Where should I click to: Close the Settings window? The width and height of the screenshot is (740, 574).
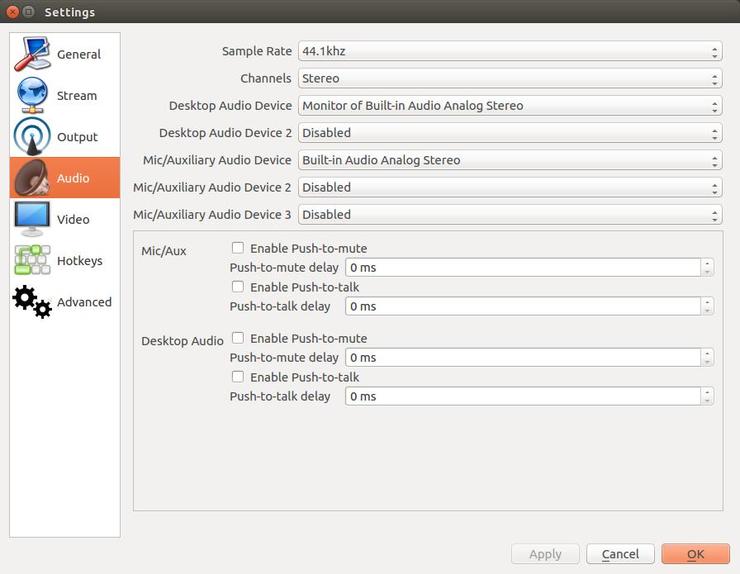(13, 12)
